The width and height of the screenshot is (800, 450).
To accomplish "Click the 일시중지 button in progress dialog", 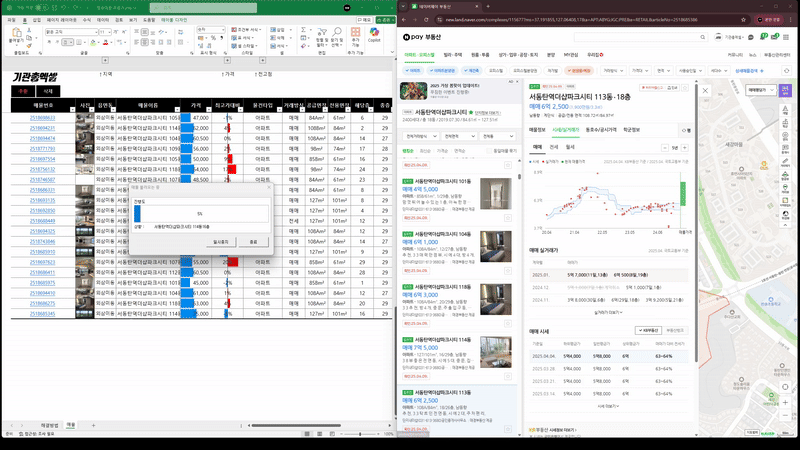I will coord(221,242).
